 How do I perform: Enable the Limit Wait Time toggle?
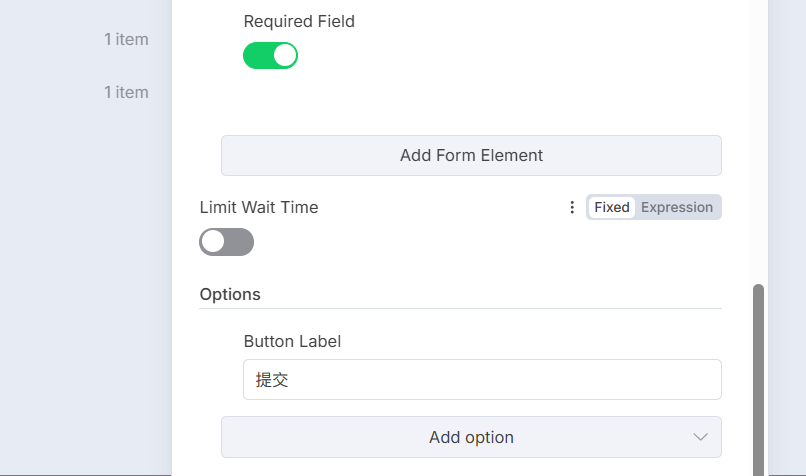point(226,241)
